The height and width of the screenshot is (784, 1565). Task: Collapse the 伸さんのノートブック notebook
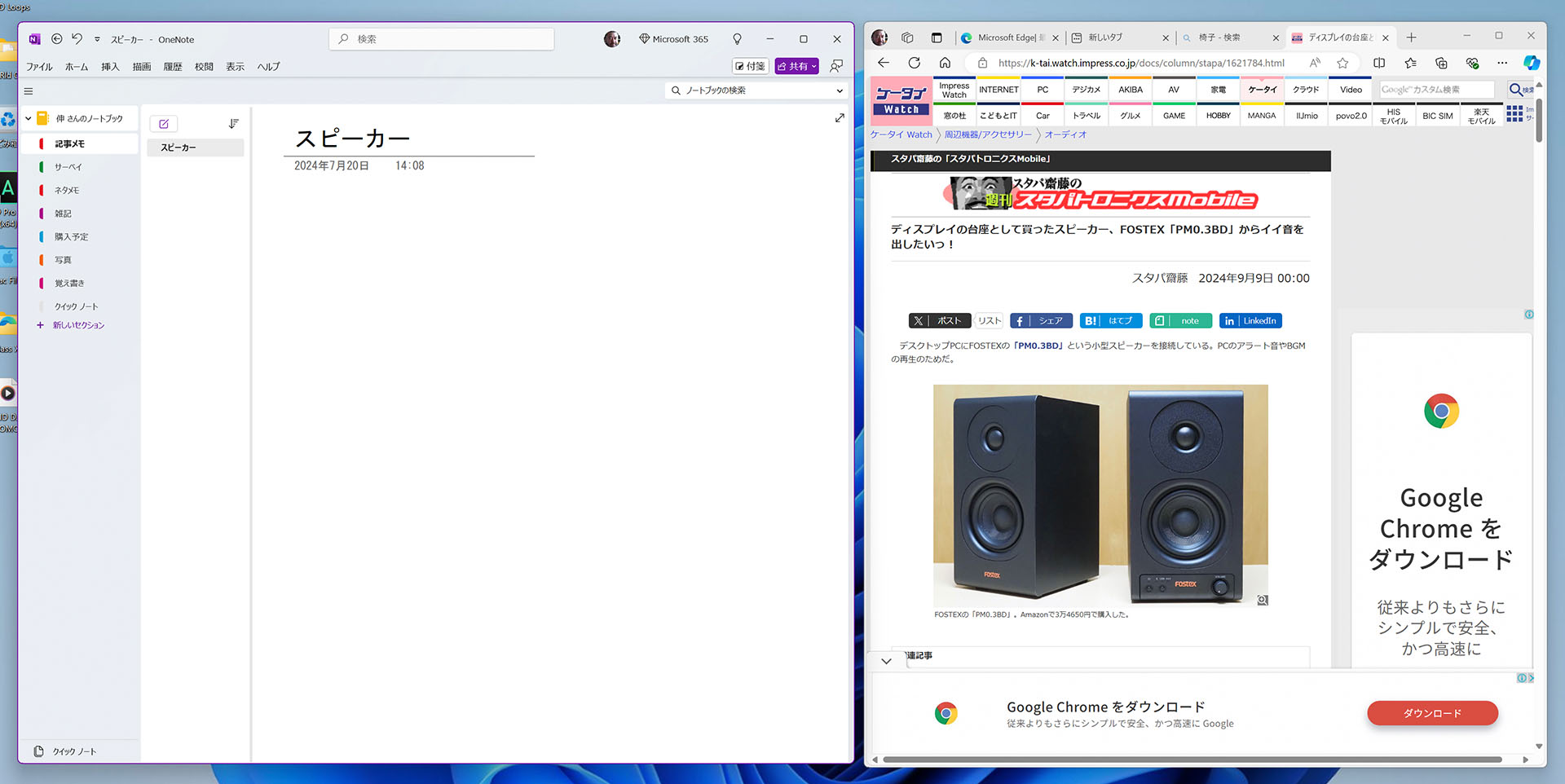27,117
